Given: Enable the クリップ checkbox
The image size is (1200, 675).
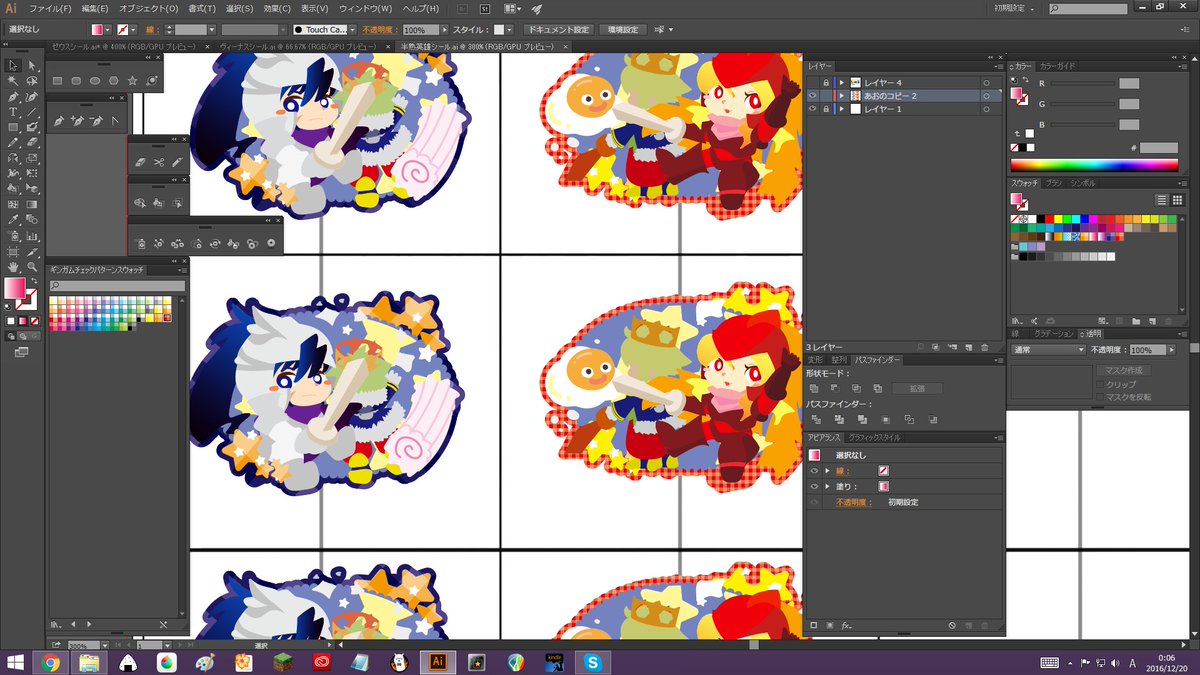Looking at the screenshot, I should (1100, 384).
